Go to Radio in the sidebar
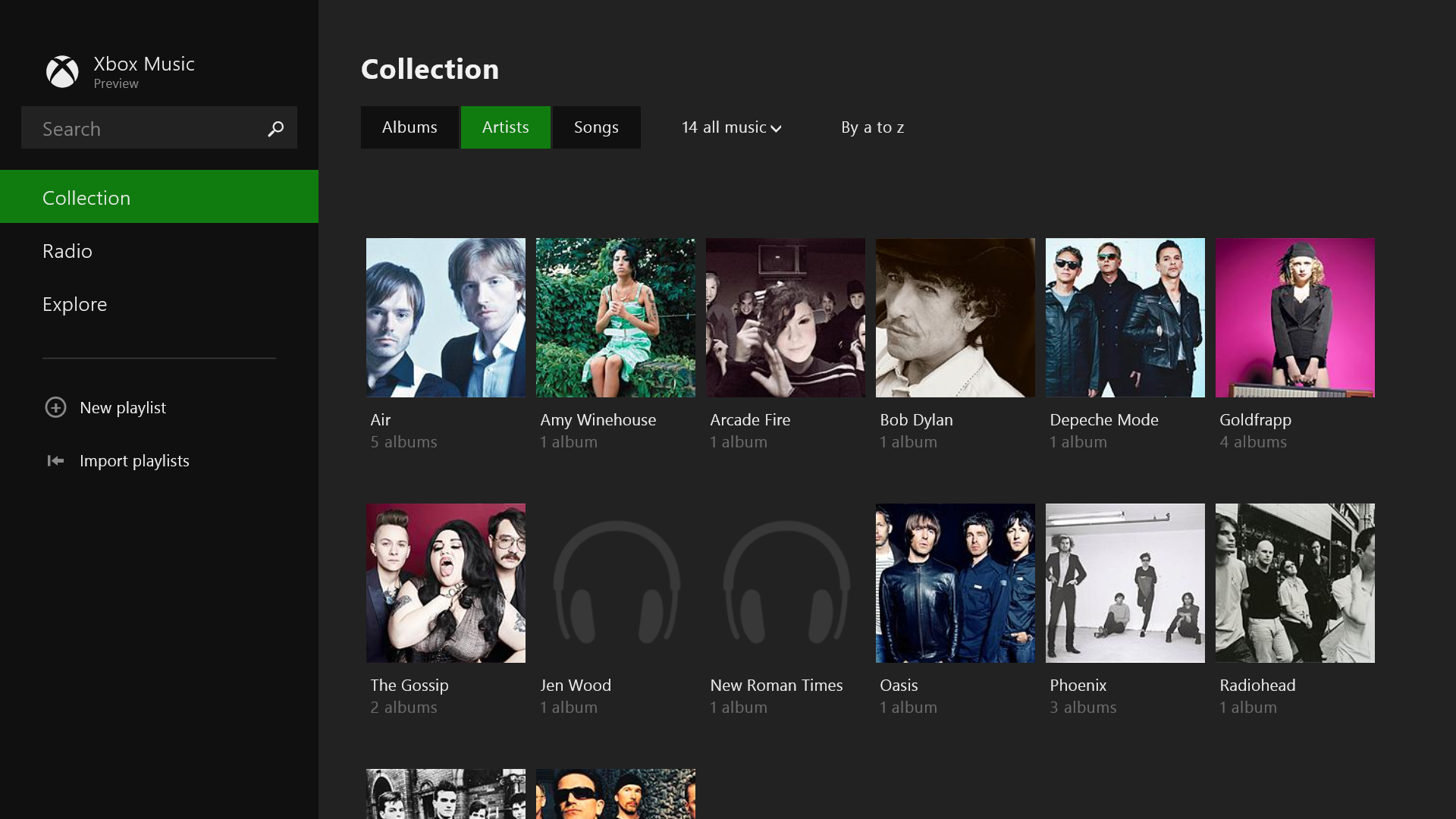1456x819 pixels. pos(159,251)
